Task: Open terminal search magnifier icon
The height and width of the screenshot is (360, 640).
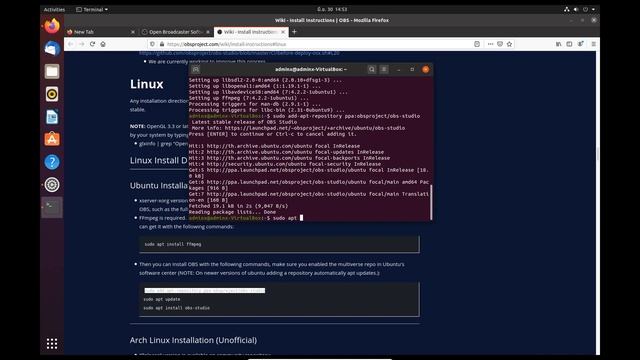Action: (371, 69)
